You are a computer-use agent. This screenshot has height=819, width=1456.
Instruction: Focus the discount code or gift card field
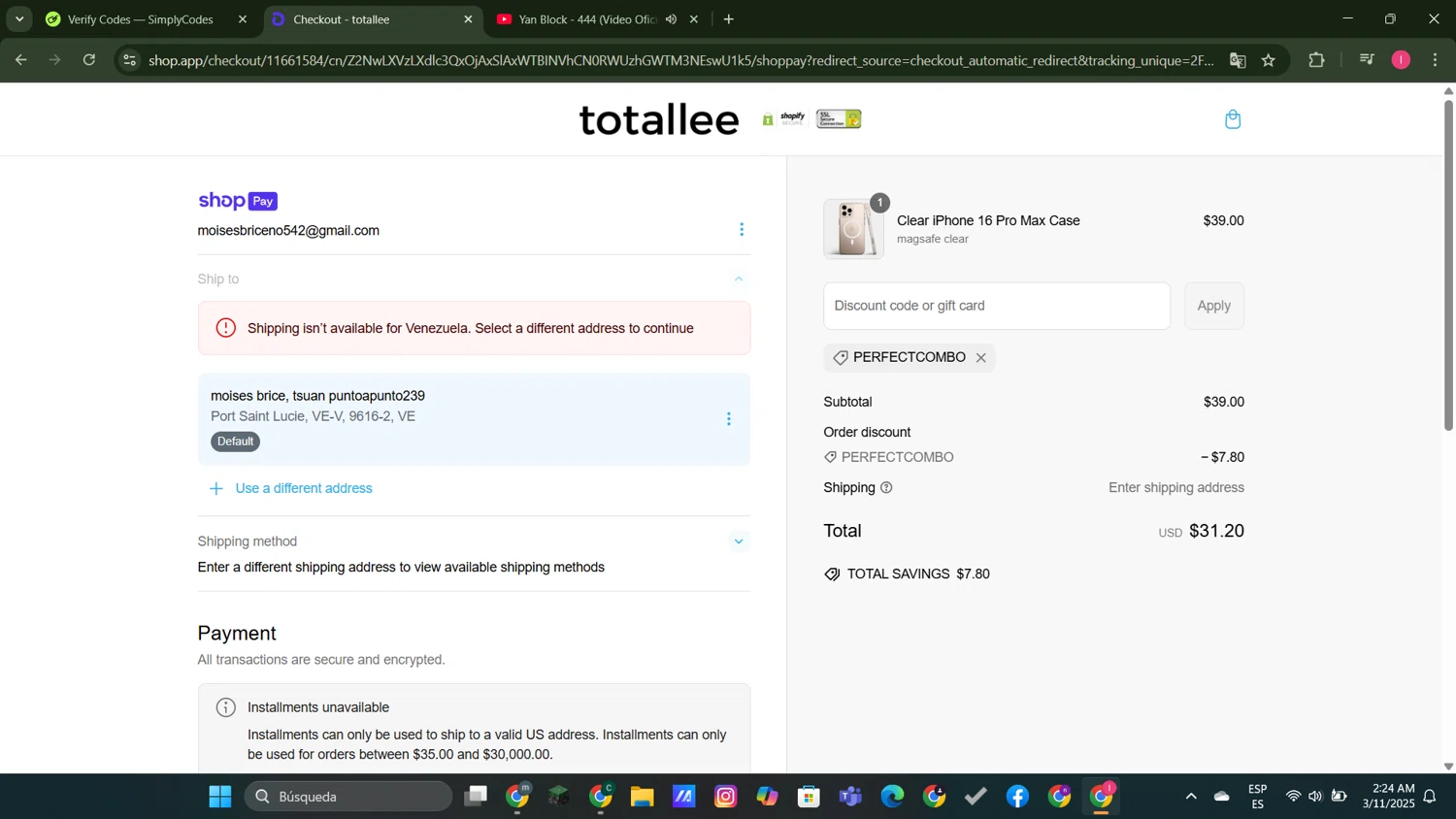tap(997, 306)
